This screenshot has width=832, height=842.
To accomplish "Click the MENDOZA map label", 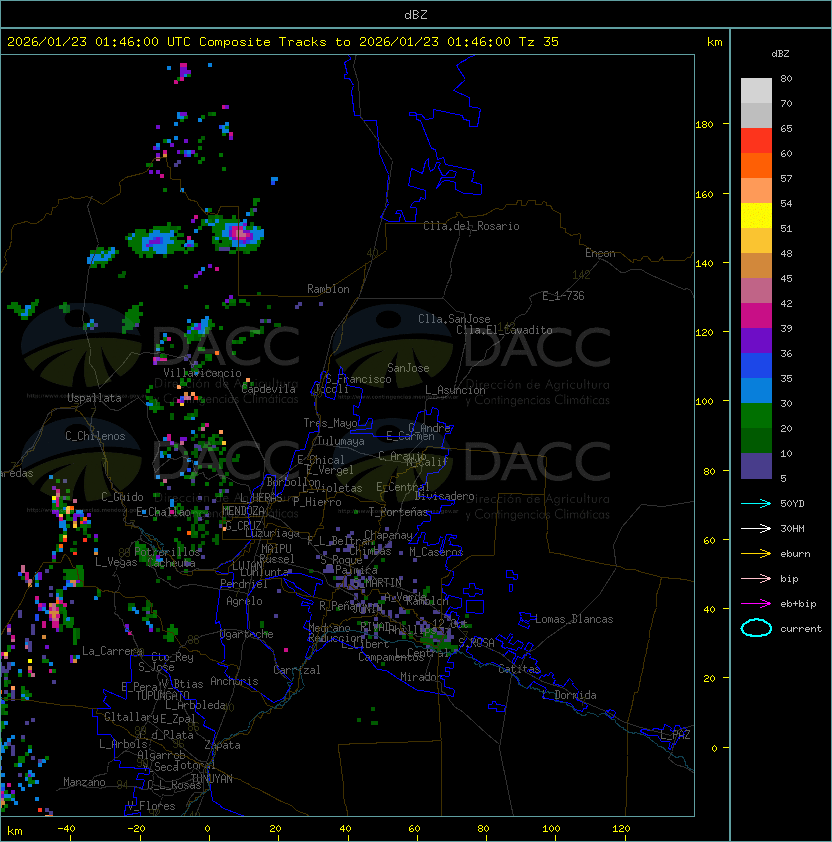I will [243, 511].
